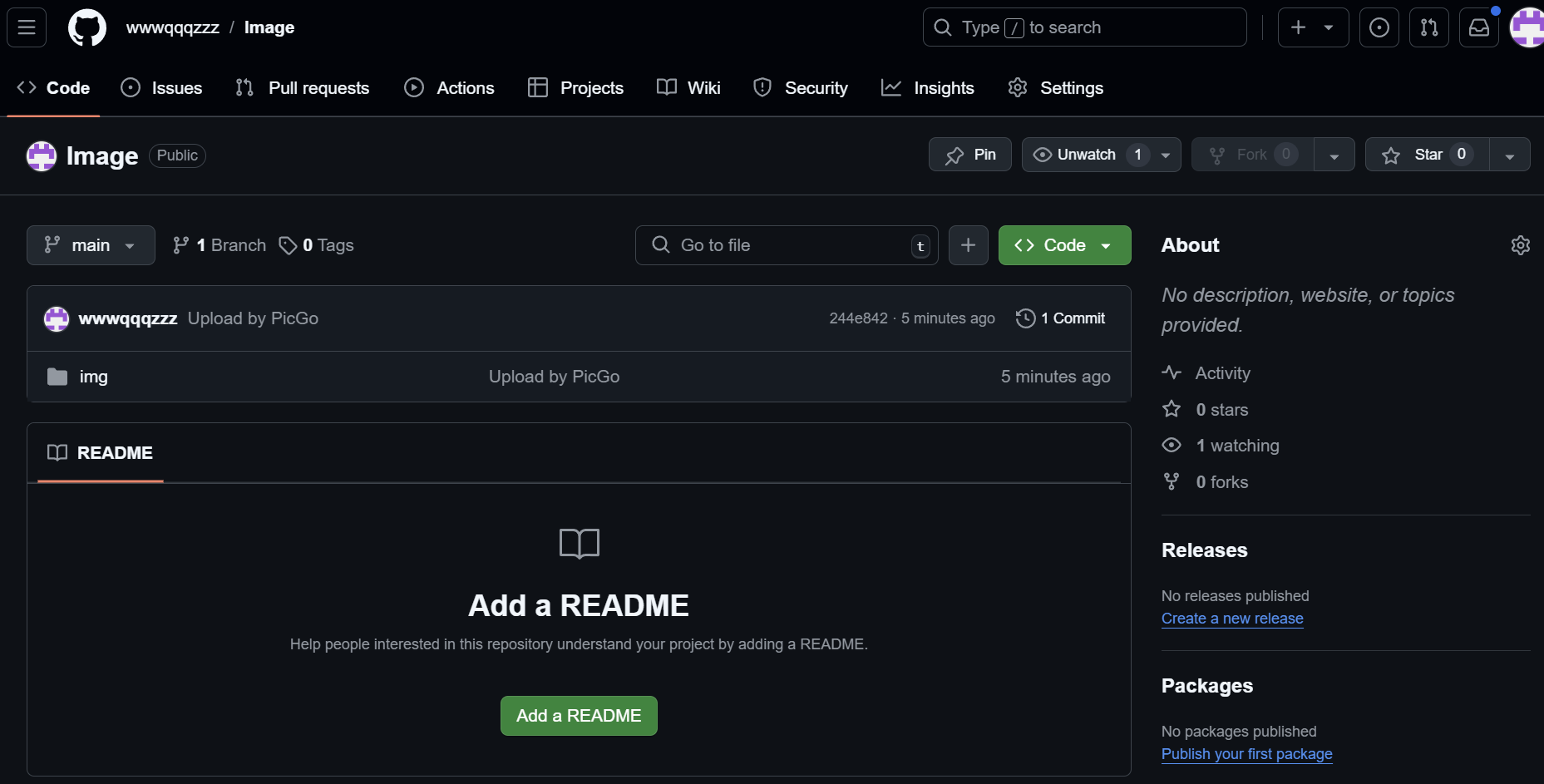1544x784 pixels.
Task: Click the Image repository title
Action: pyautogui.click(x=102, y=156)
